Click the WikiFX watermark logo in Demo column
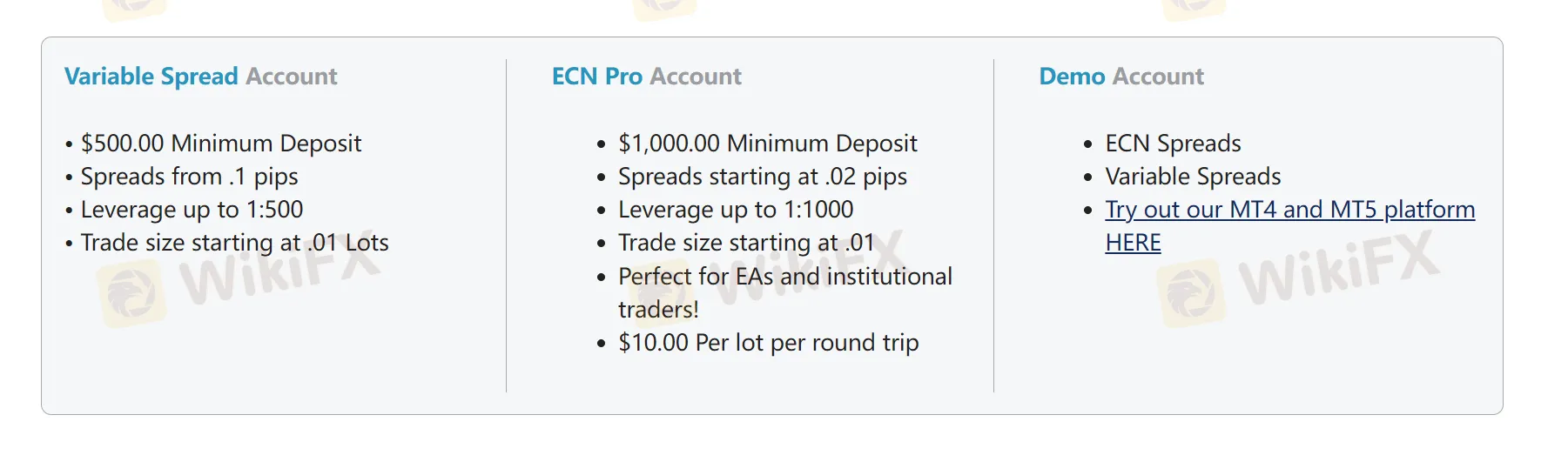Viewport: 1568px width, 462px height. [1191, 292]
